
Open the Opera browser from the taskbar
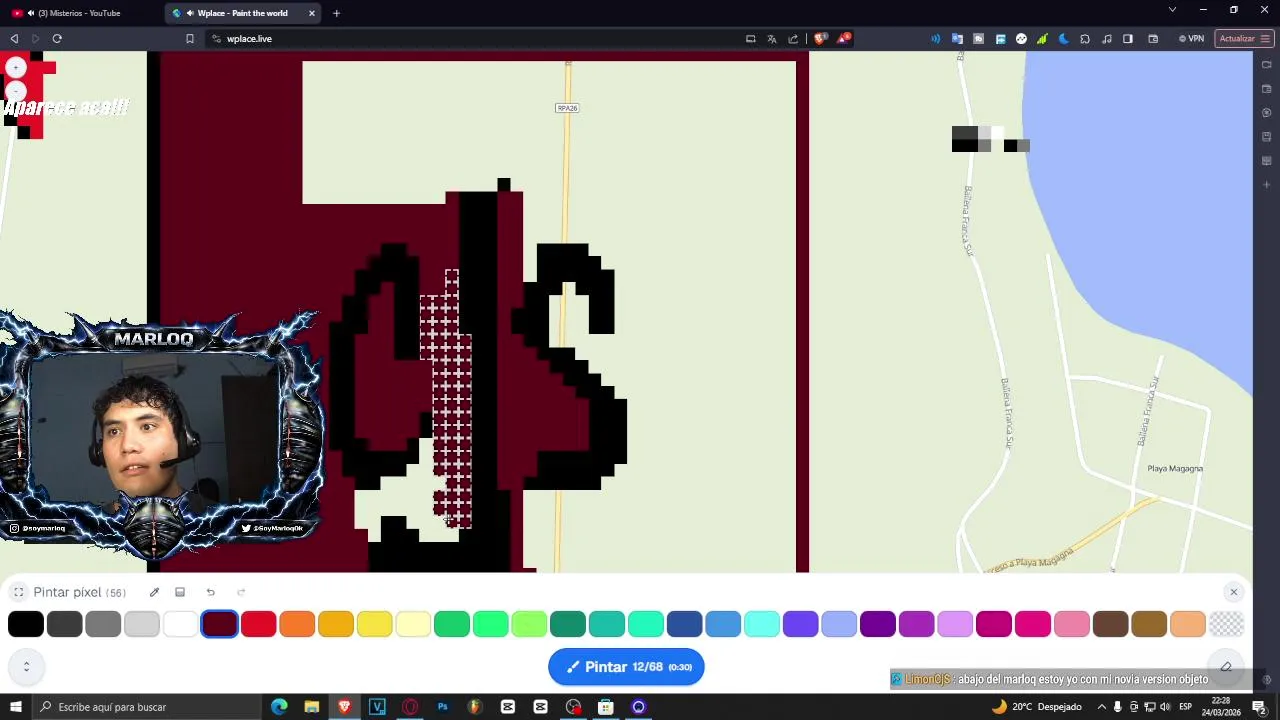tap(410, 707)
